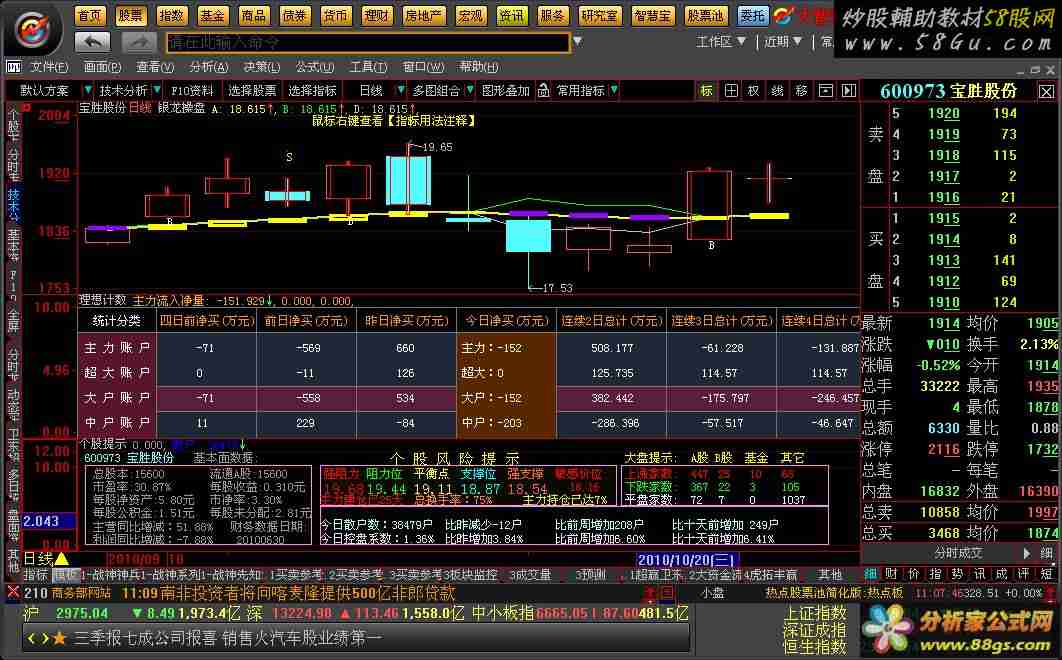Click the 选择股票 toolbar button

[x=252, y=90]
